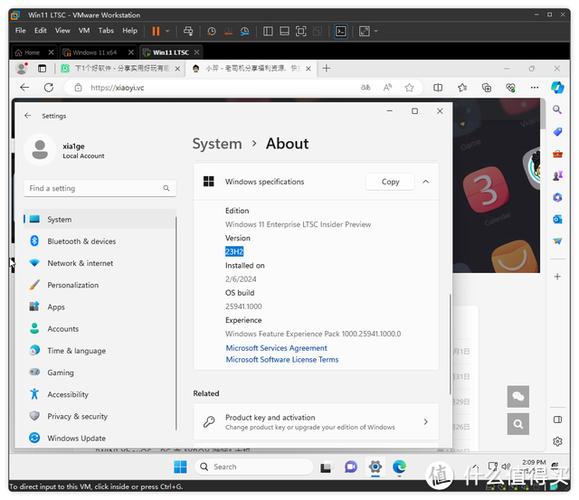The width and height of the screenshot is (579, 500).
Task: Expand Product key and activation
Action: (316, 422)
